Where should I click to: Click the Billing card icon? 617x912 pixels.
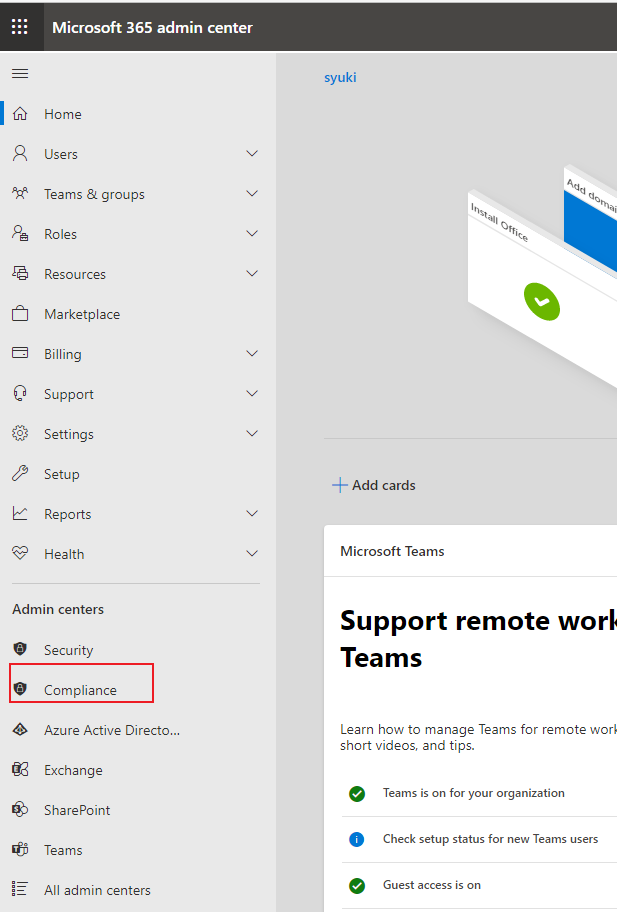tap(20, 353)
